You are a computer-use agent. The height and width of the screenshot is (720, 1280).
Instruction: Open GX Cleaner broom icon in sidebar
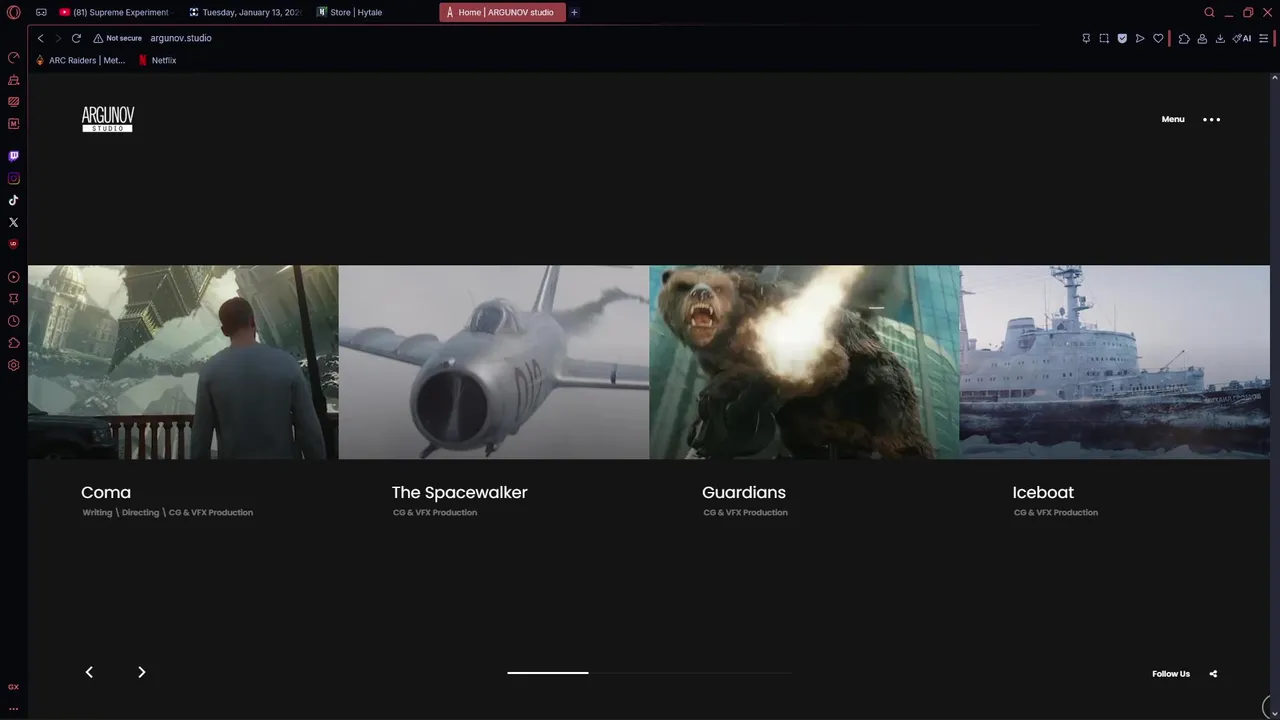pyautogui.click(x=13, y=80)
